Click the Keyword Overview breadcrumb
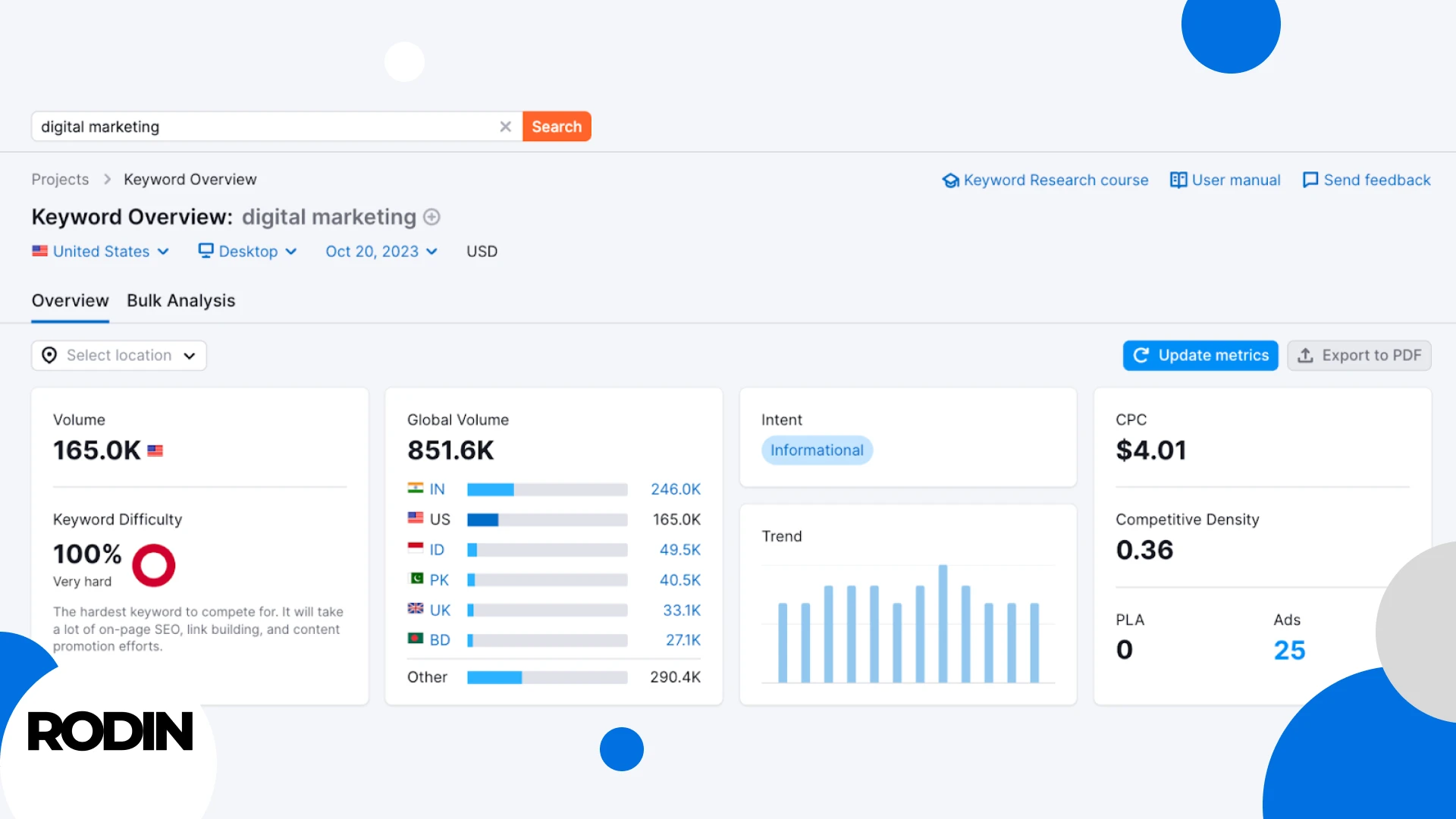This screenshot has height=819, width=1456. (190, 180)
